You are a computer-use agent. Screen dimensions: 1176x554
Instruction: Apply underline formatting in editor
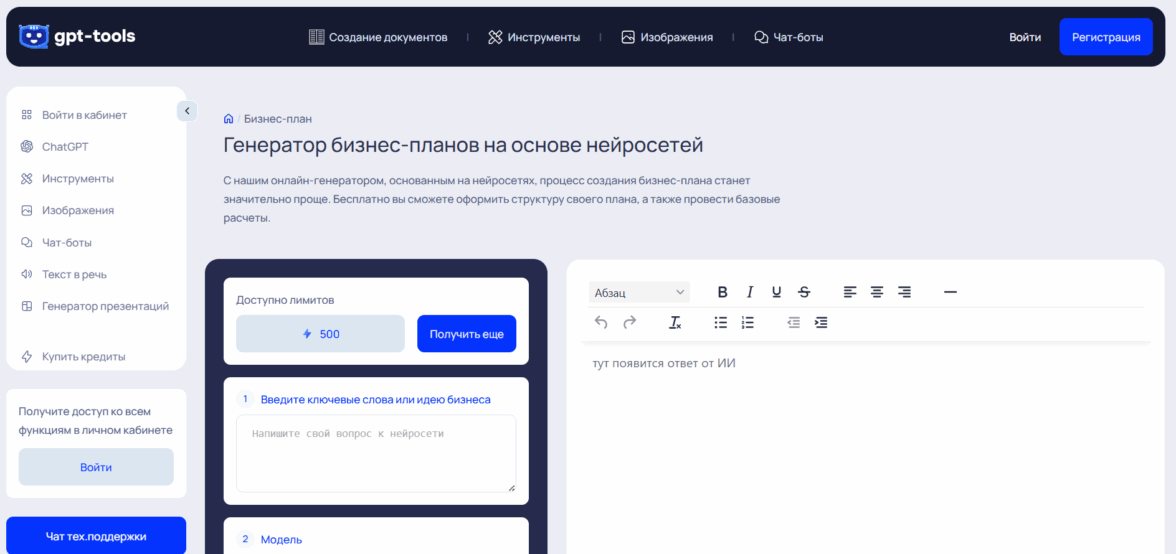click(x=777, y=292)
